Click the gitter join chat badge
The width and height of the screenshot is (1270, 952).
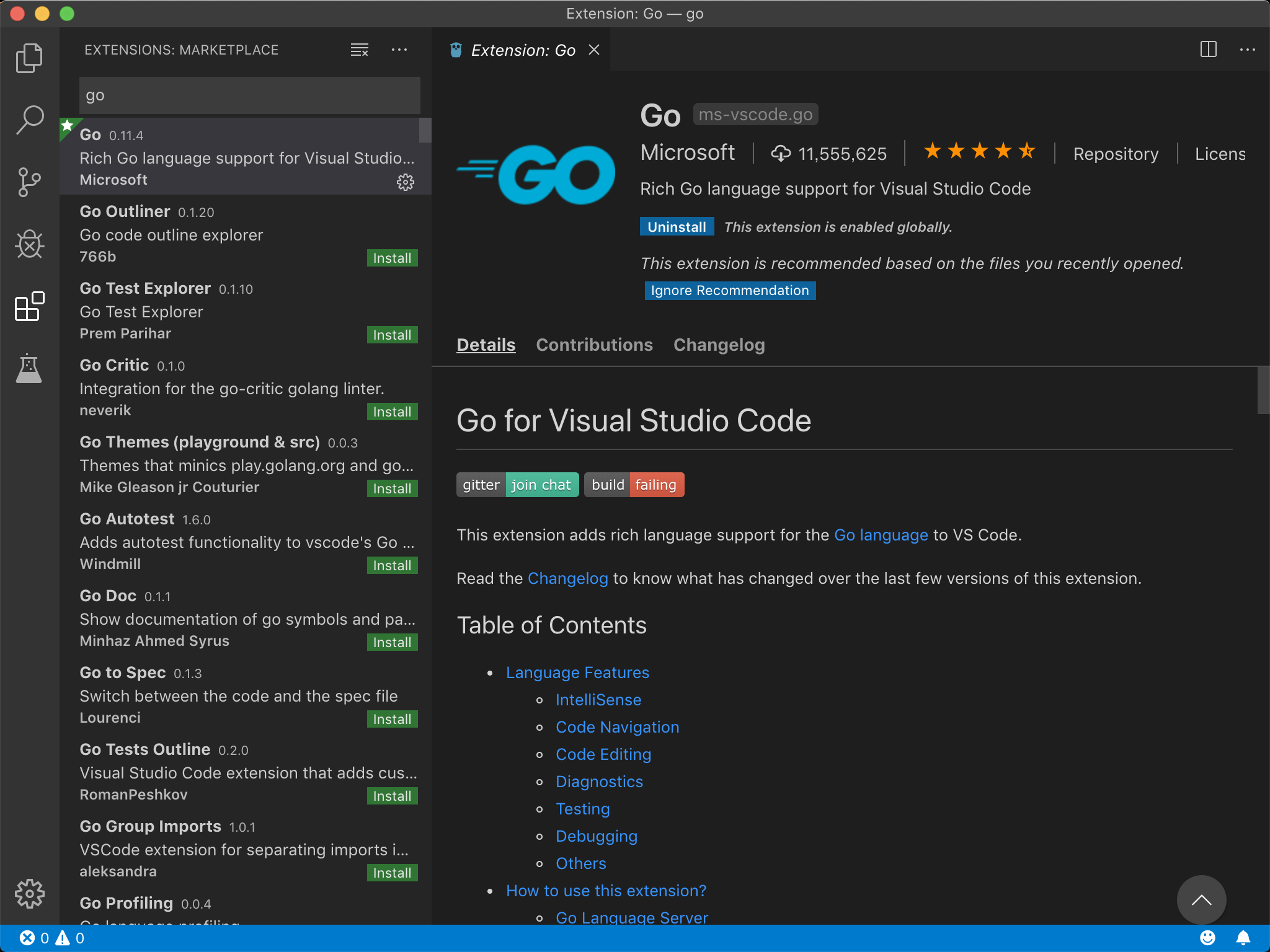(x=518, y=485)
